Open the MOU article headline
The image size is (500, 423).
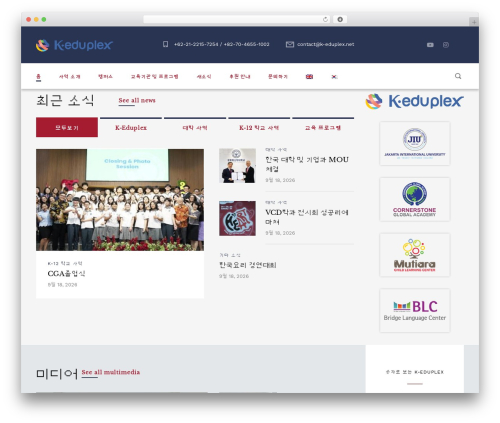(307, 164)
